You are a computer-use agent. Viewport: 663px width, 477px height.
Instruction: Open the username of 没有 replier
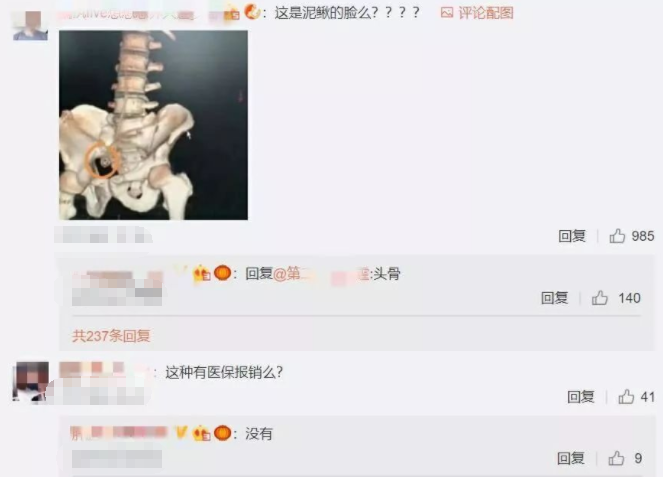(119, 433)
